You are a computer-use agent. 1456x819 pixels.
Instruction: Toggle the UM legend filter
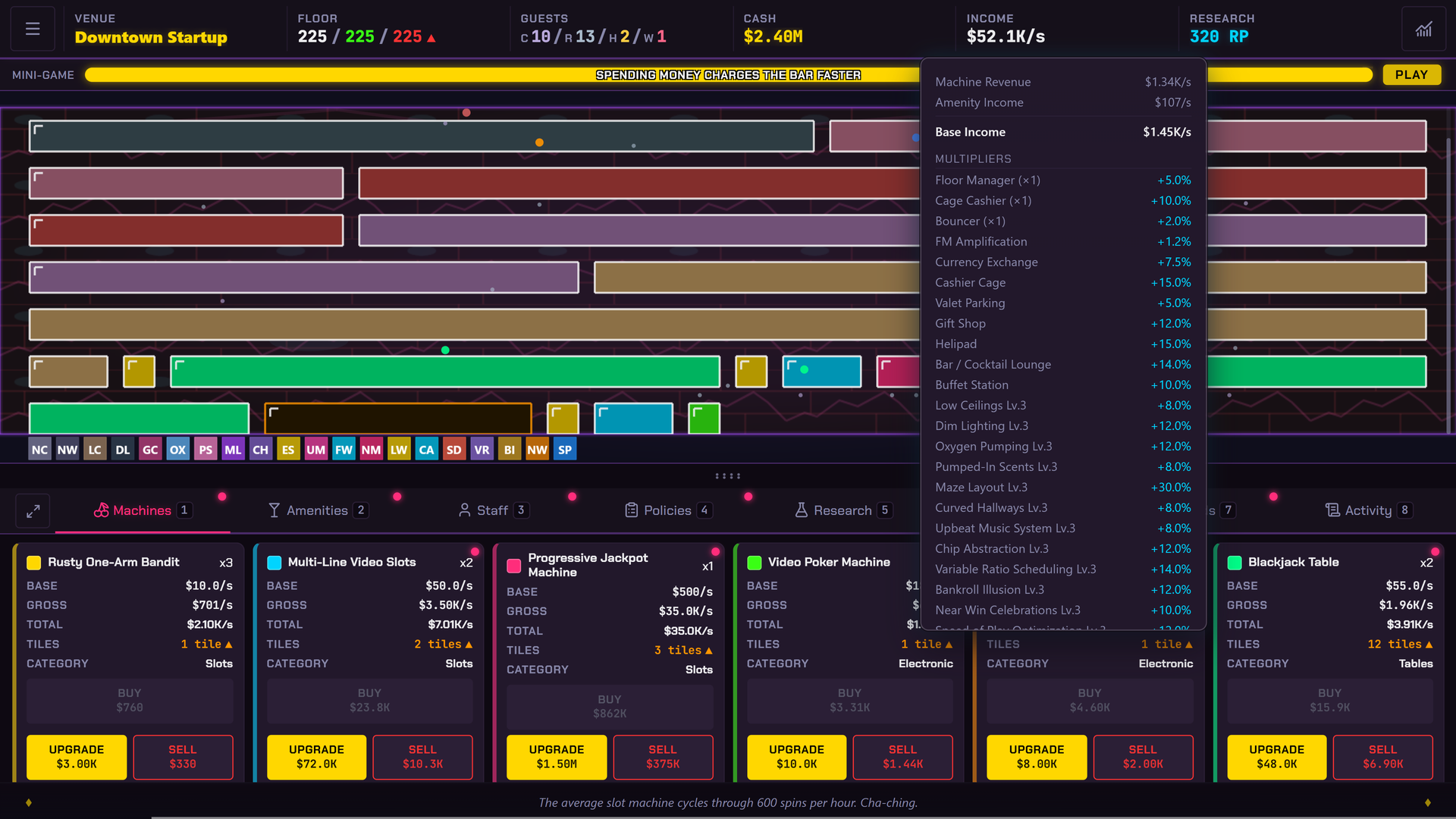(315, 450)
